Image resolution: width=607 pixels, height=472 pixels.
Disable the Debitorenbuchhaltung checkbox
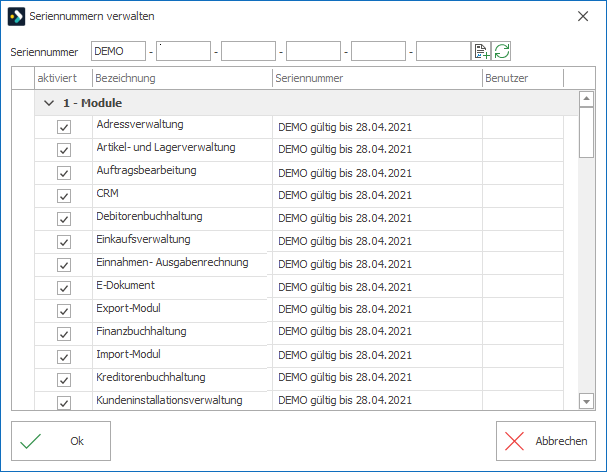[x=64, y=219]
